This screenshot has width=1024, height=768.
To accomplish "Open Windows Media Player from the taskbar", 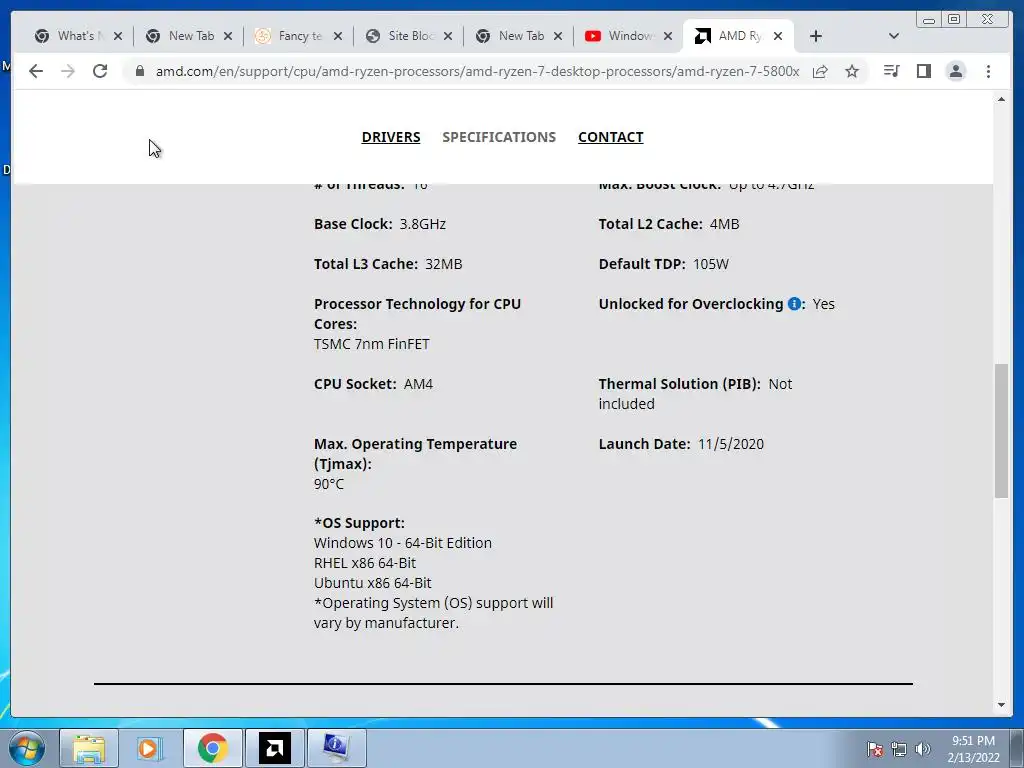I will 150,748.
